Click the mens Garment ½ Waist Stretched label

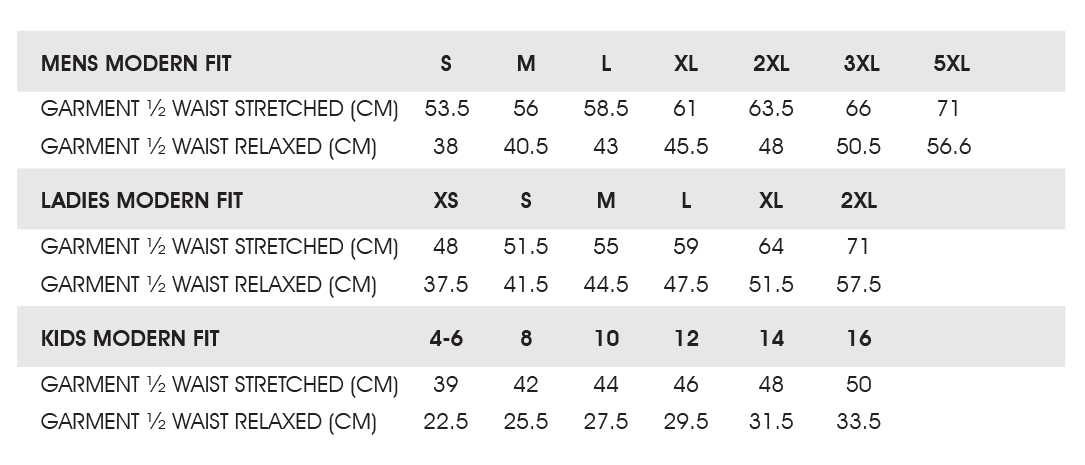point(219,109)
